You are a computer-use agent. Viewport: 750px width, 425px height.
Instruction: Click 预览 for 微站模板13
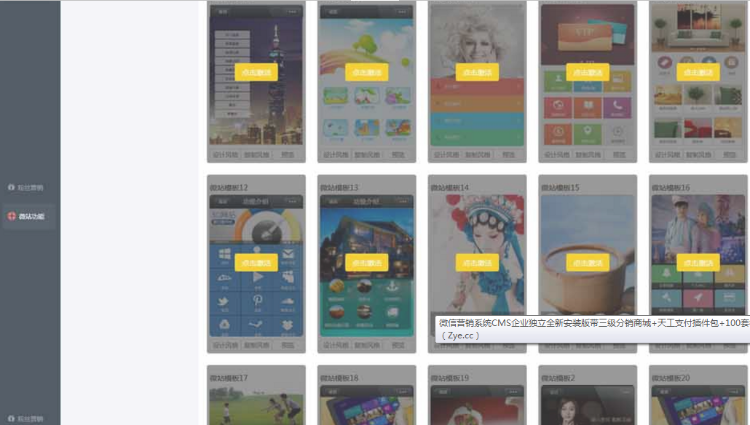click(x=398, y=345)
